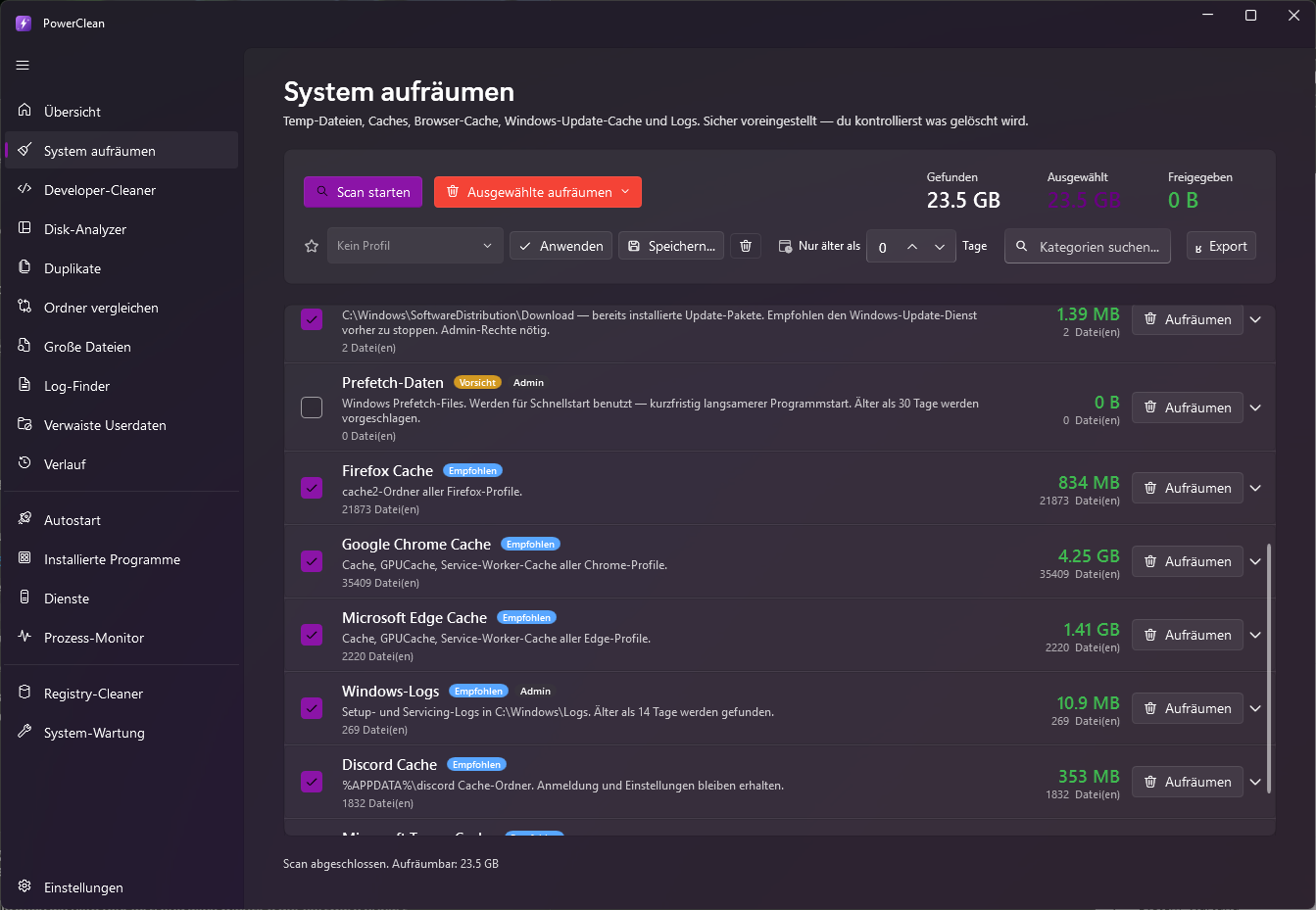Uncheck the Firefox Cache checkbox

(312, 488)
